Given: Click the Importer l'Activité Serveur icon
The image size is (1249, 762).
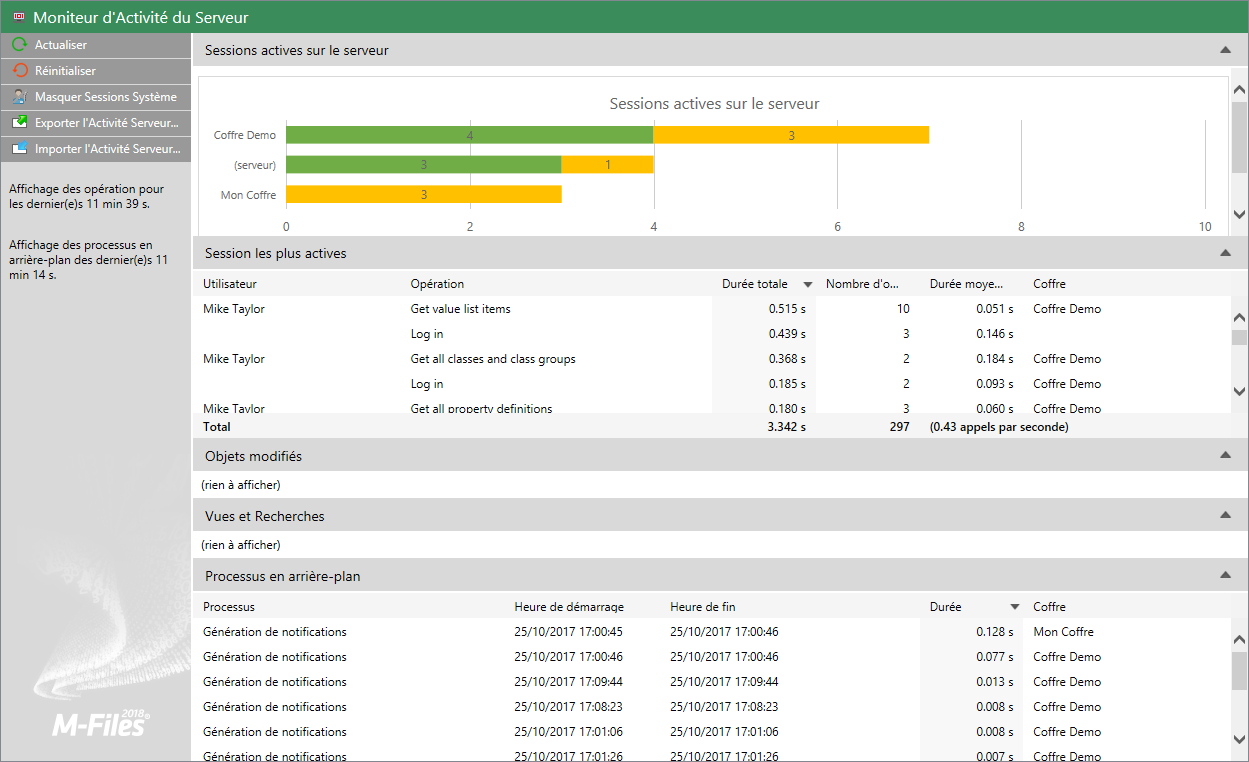Looking at the screenshot, I should pos(19,149).
